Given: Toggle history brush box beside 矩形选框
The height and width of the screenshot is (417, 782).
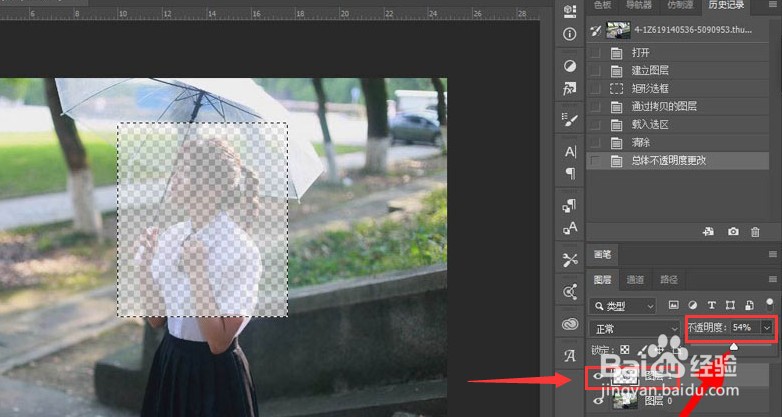Looking at the screenshot, I should (x=595, y=89).
